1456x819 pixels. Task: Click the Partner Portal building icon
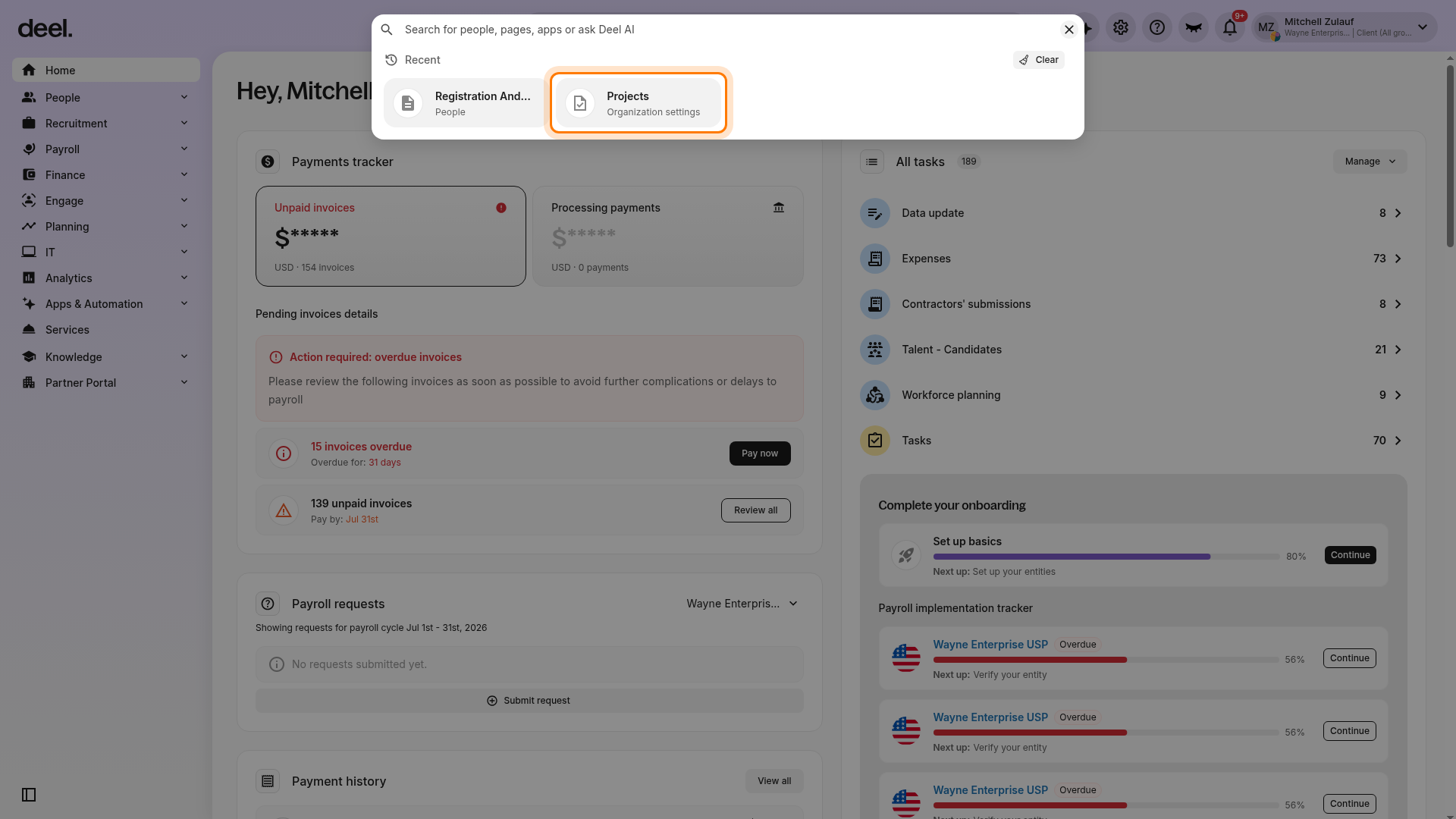[x=29, y=382]
